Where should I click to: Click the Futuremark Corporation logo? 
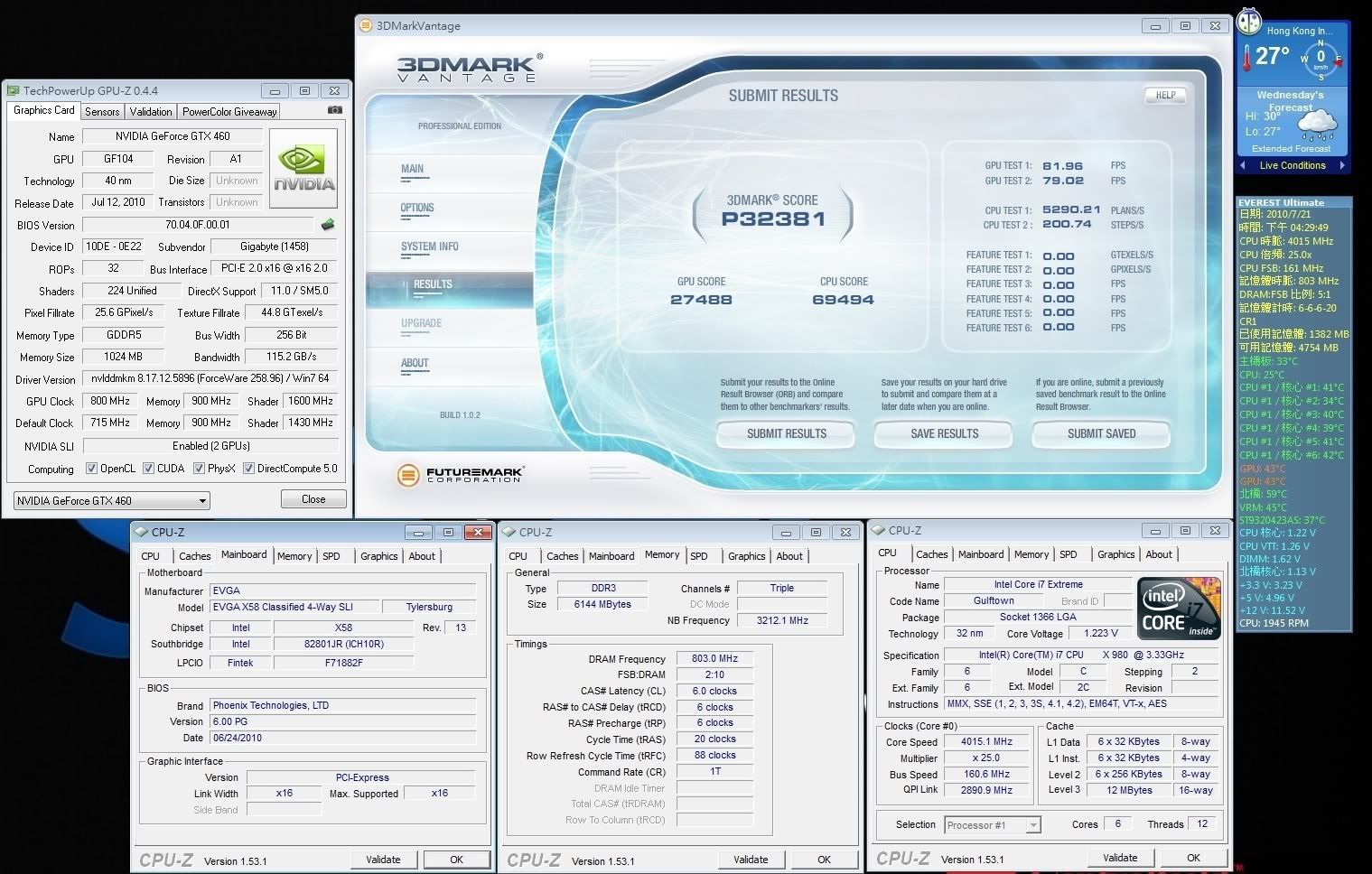click(x=461, y=474)
